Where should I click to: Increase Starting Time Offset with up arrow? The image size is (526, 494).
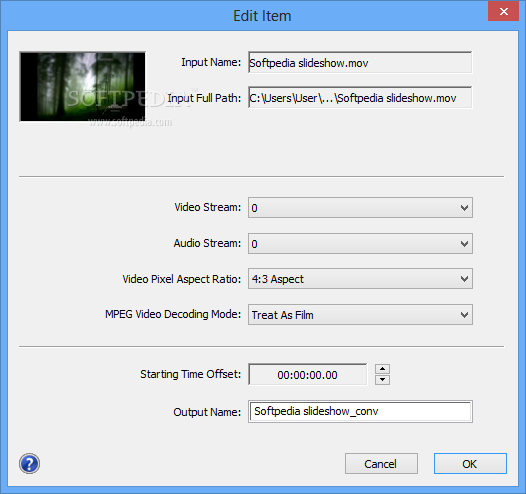click(382, 369)
